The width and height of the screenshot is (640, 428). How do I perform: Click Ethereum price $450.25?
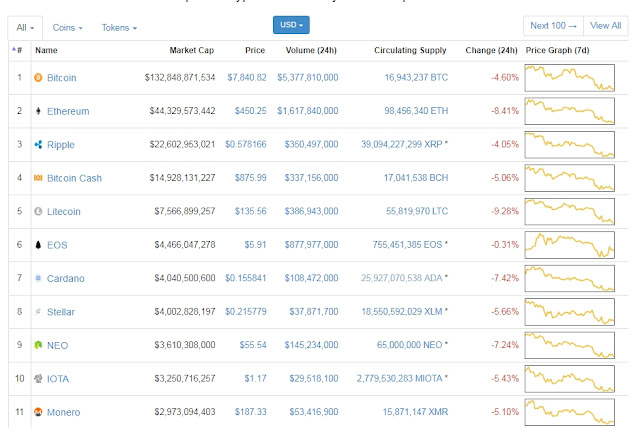point(251,111)
